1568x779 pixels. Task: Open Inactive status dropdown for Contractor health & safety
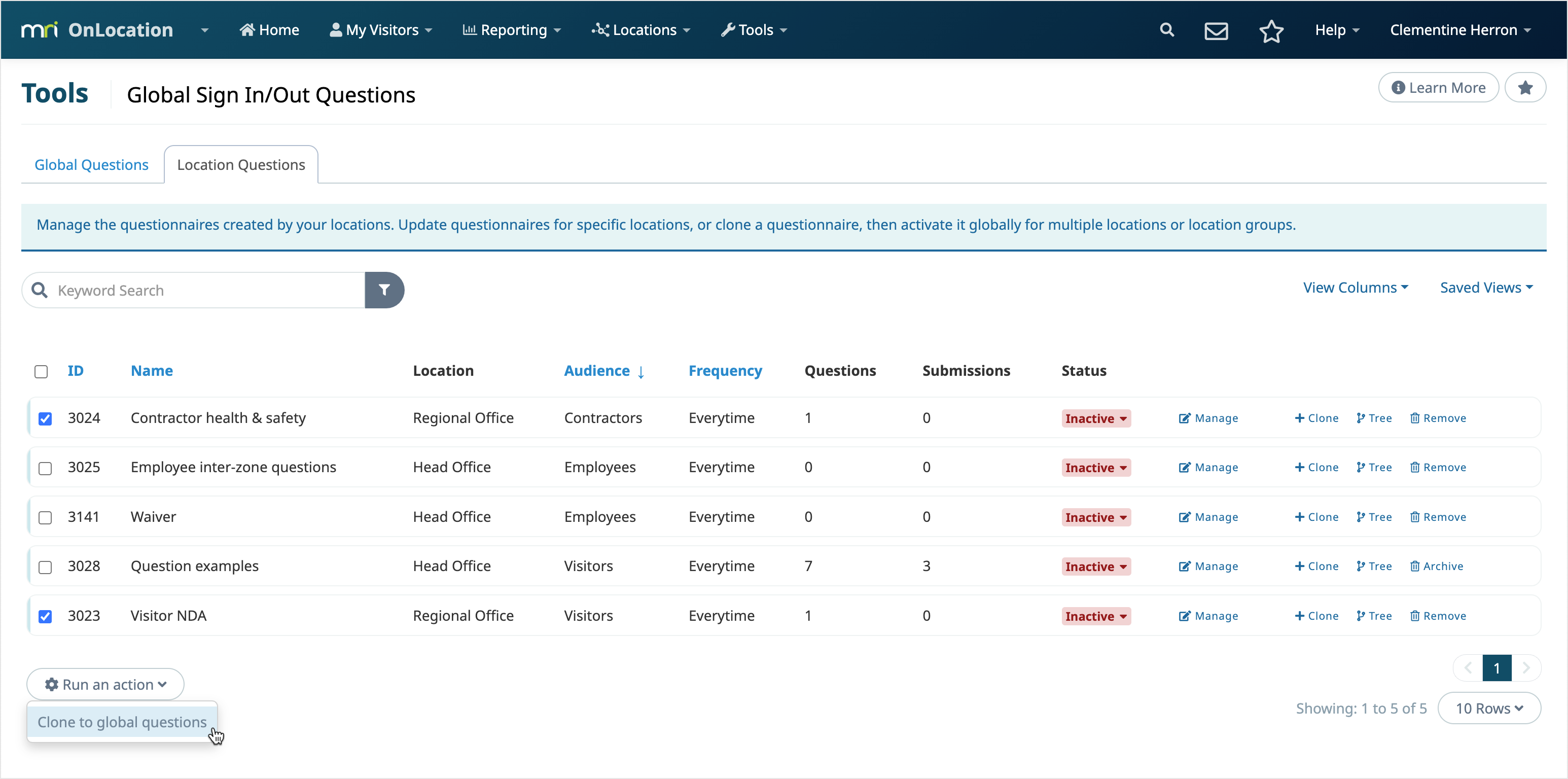[1096, 418]
